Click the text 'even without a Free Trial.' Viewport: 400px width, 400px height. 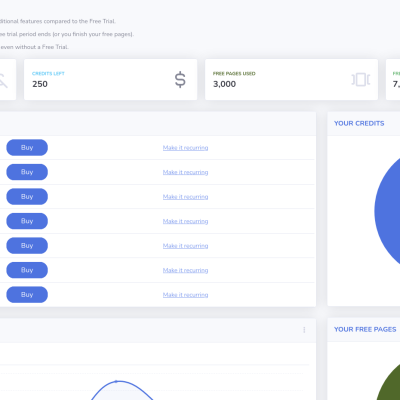coord(34,47)
